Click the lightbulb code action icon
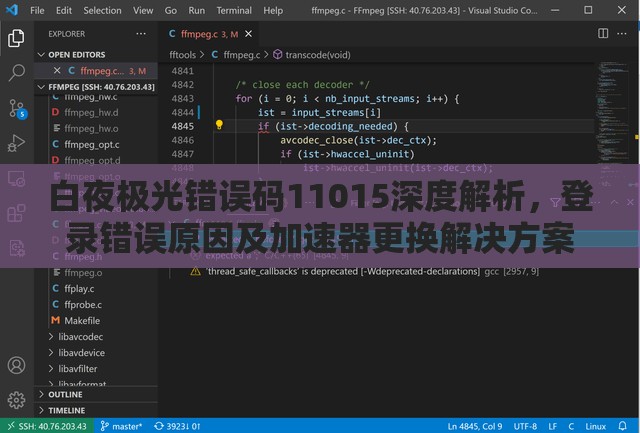The height and width of the screenshot is (433, 640). click(x=219, y=124)
